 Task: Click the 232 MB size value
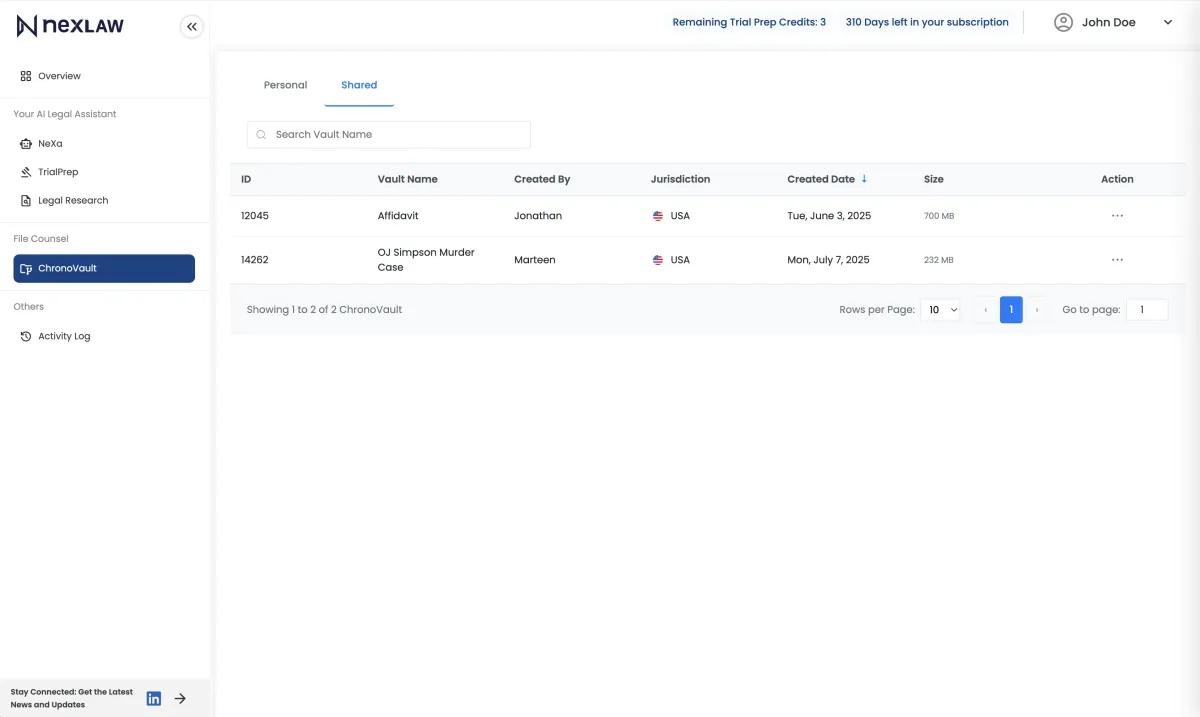(x=939, y=260)
